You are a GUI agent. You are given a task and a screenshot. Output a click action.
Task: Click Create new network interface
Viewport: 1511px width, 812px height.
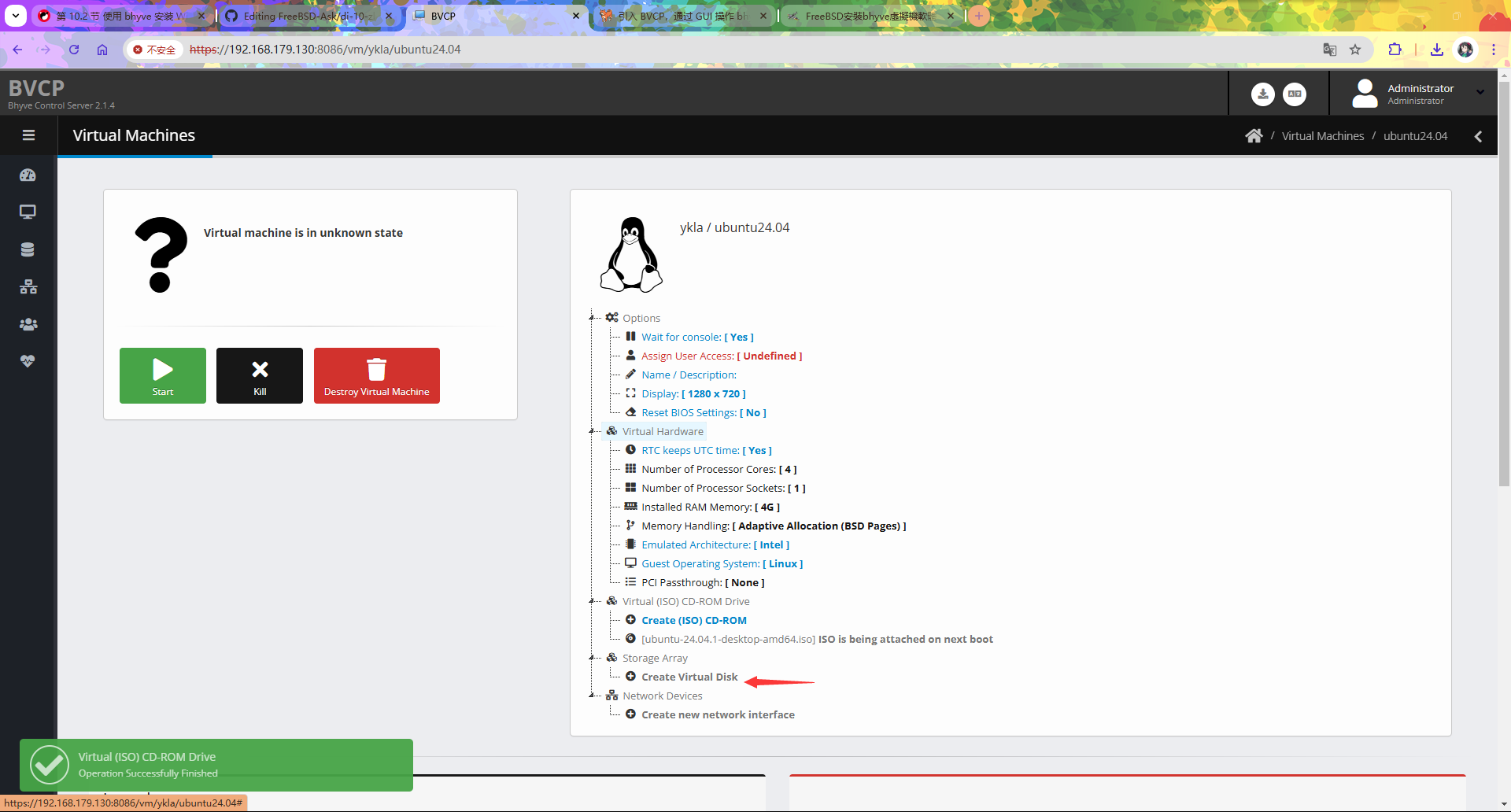(x=718, y=714)
